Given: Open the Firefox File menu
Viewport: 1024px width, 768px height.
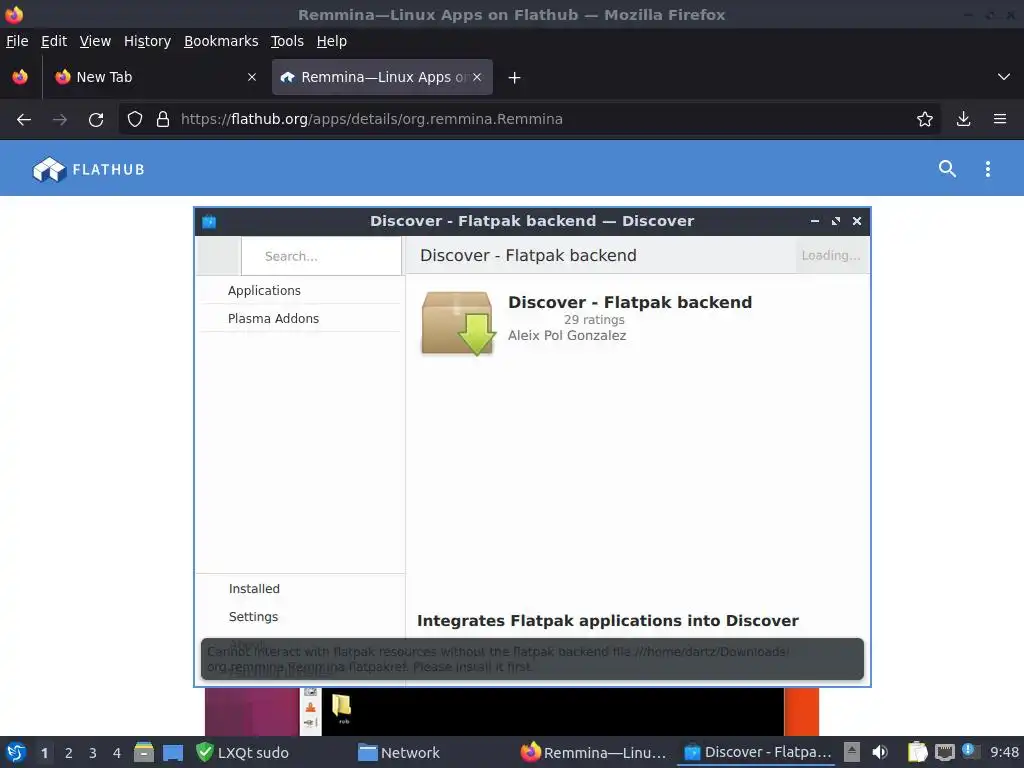Looking at the screenshot, I should (17, 41).
